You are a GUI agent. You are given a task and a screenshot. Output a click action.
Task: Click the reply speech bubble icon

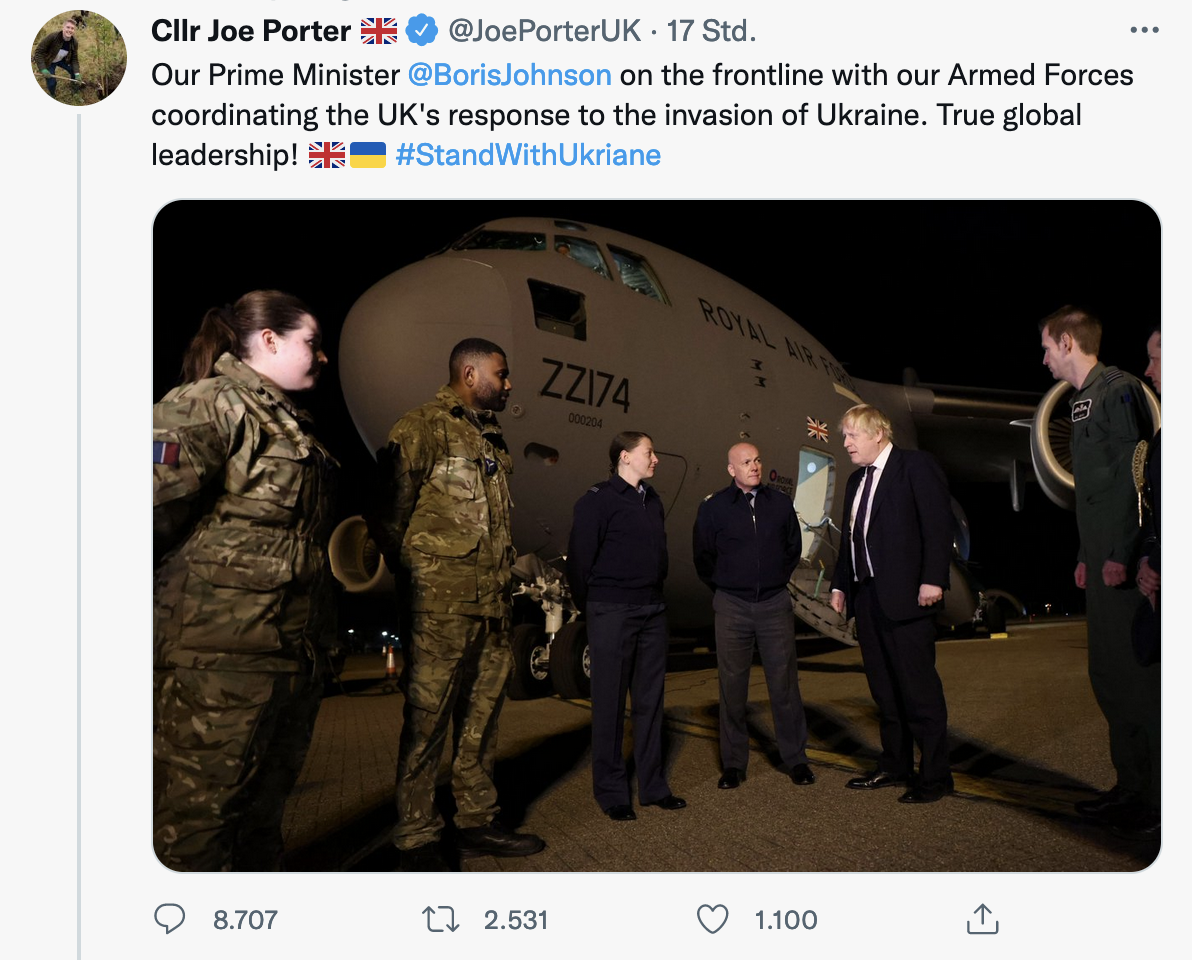coord(170,919)
